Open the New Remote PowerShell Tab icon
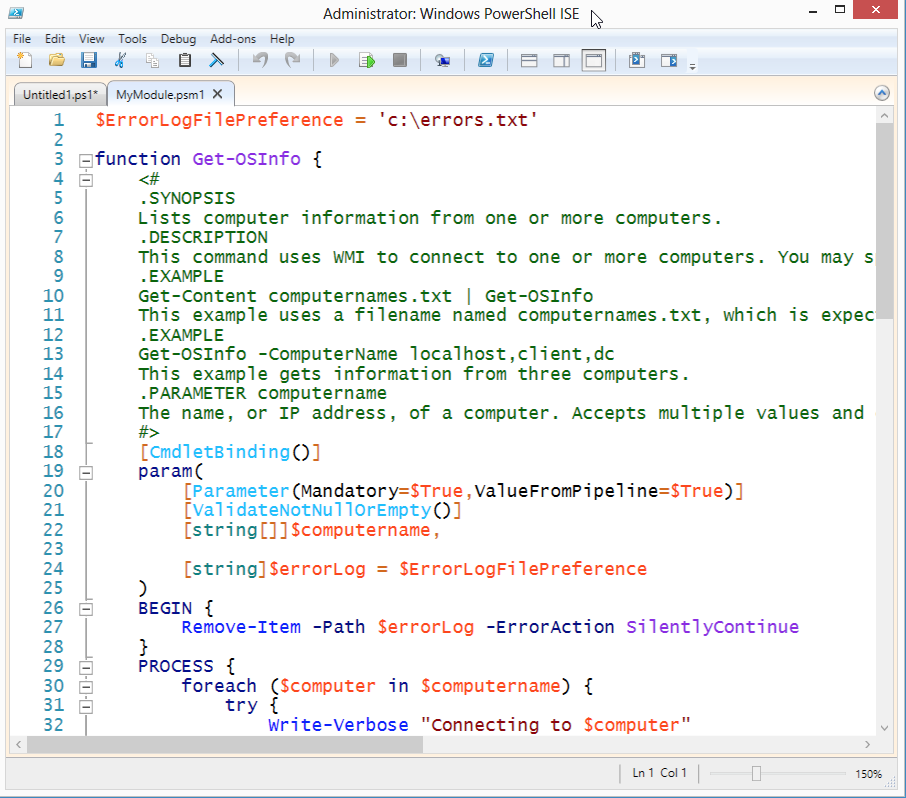Screen dimensions: 906x798 [442, 61]
